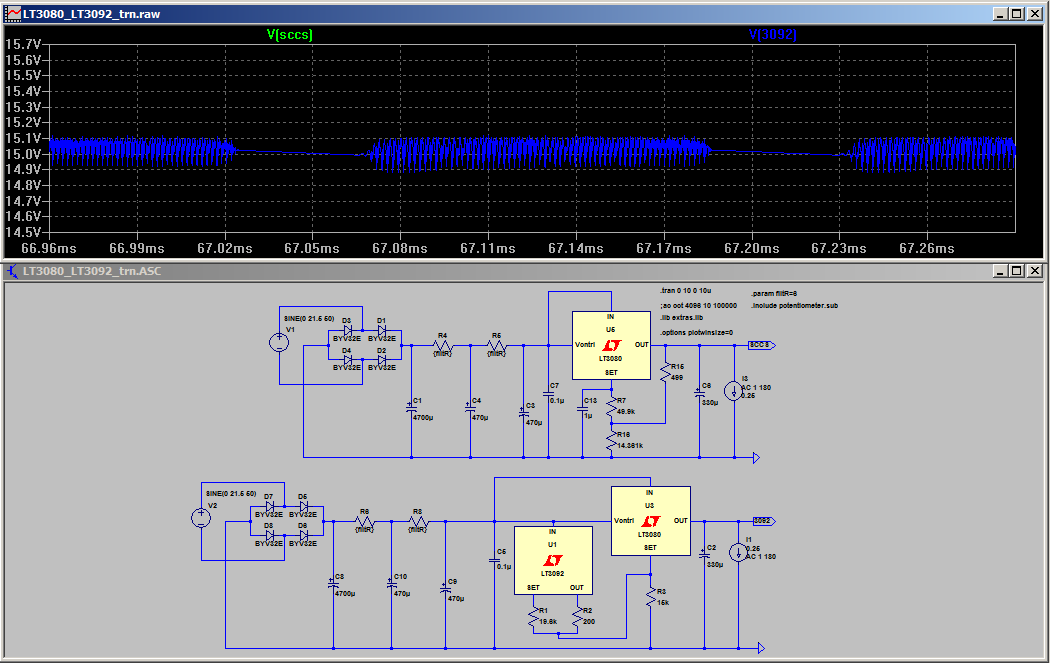
Task: Click the 67.26ms label on the time axis
Action: click(927, 248)
